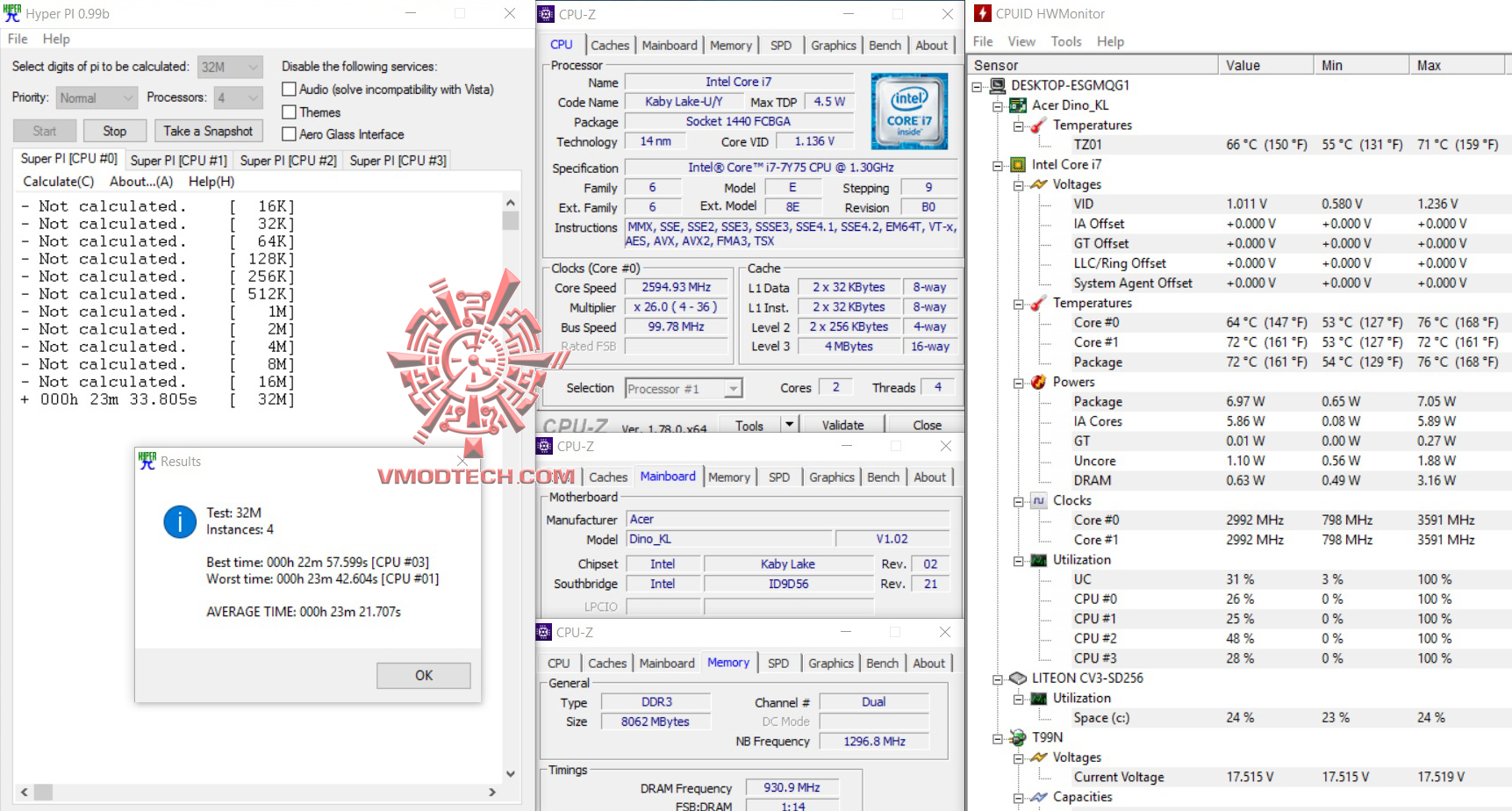Open the Processors count dropdown

tap(238, 97)
